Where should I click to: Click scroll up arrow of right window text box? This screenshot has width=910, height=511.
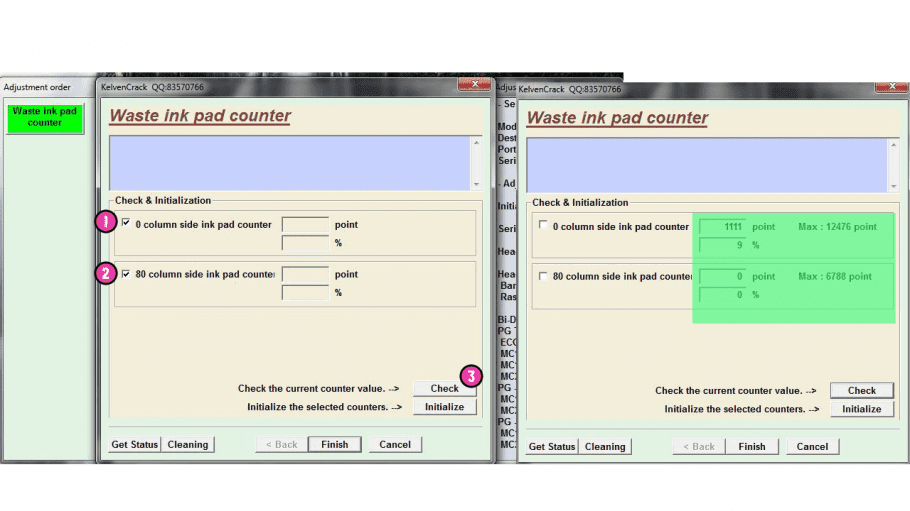[894, 145]
